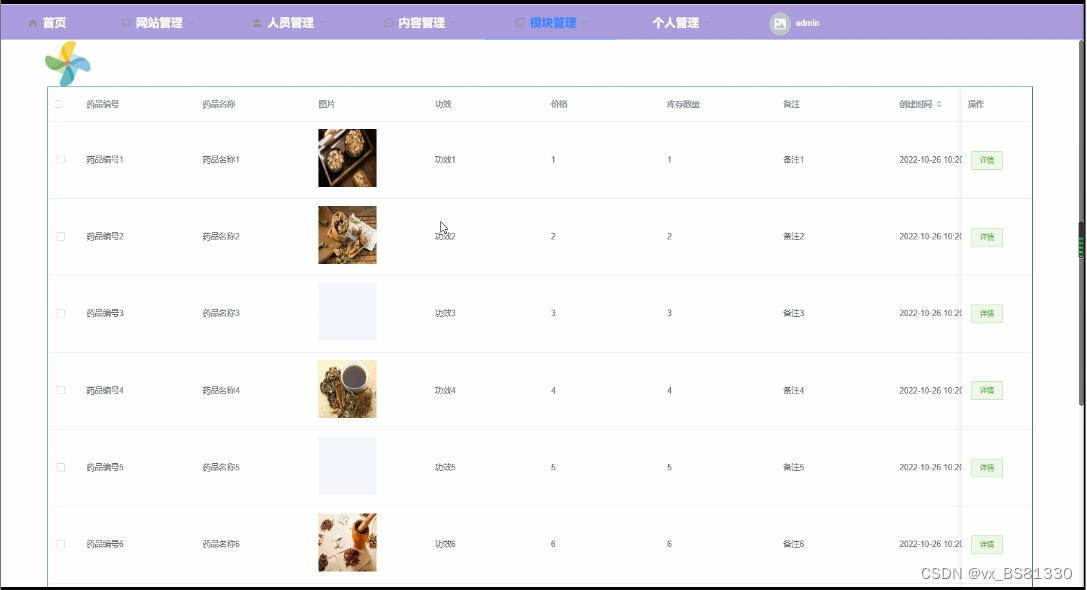This screenshot has height=590, width=1087.
Task: Click the person icon beside 人员管理
Action: point(257,23)
